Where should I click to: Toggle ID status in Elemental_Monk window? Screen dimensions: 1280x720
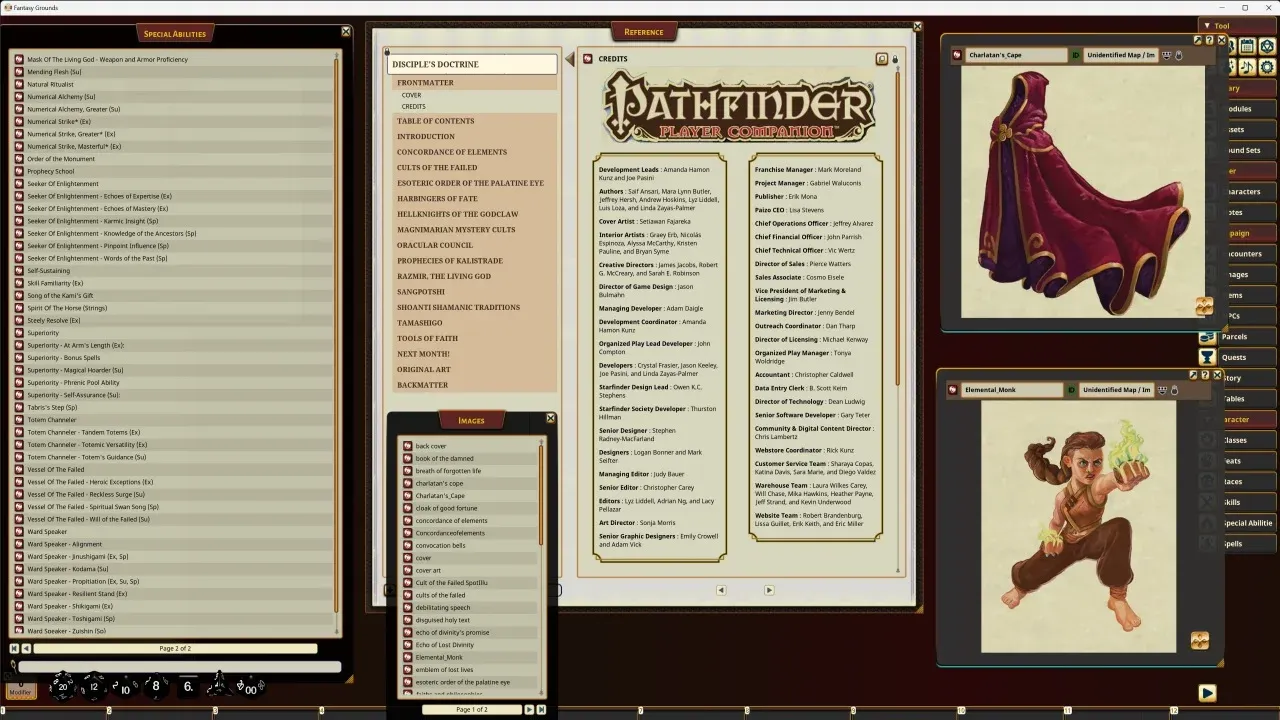[x=1071, y=390]
